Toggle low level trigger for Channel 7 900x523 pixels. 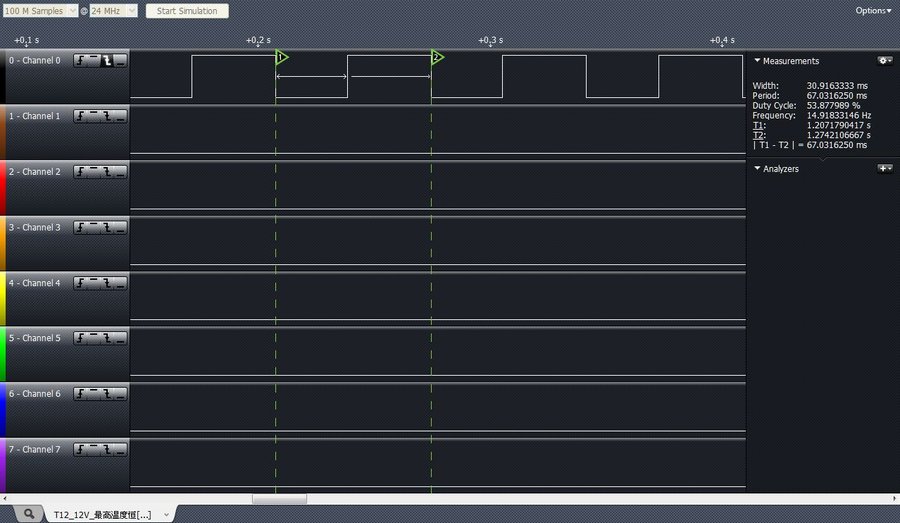click(x=120, y=450)
